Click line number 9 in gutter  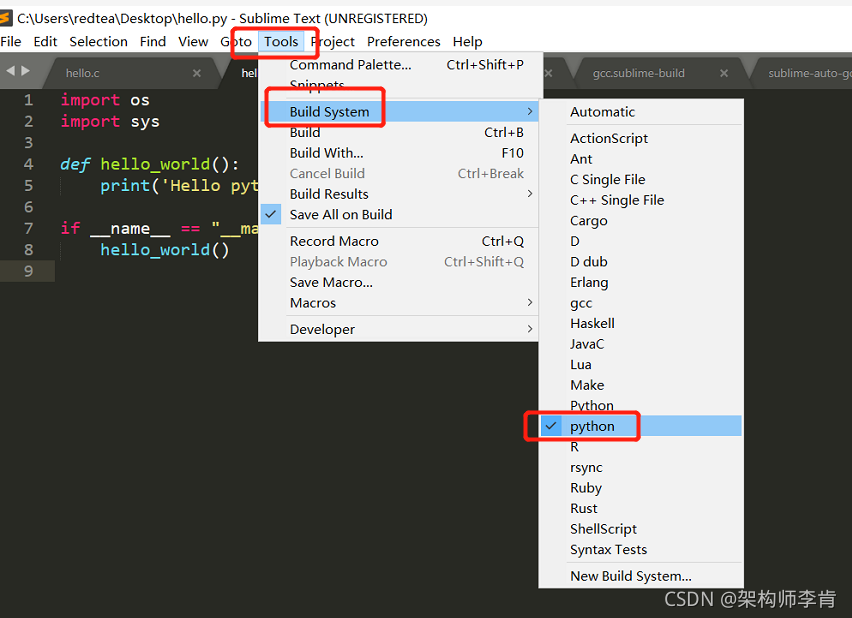pos(28,271)
